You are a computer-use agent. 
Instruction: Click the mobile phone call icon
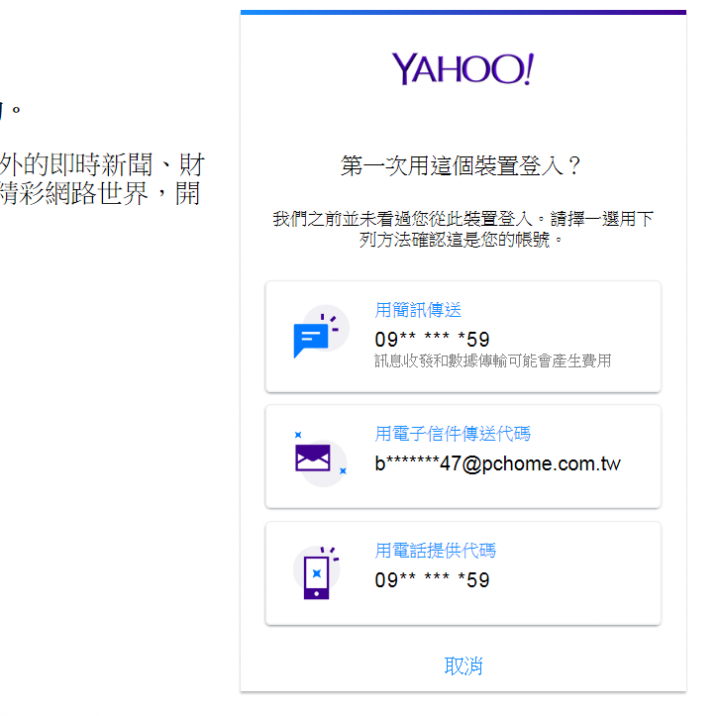[x=316, y=573]
